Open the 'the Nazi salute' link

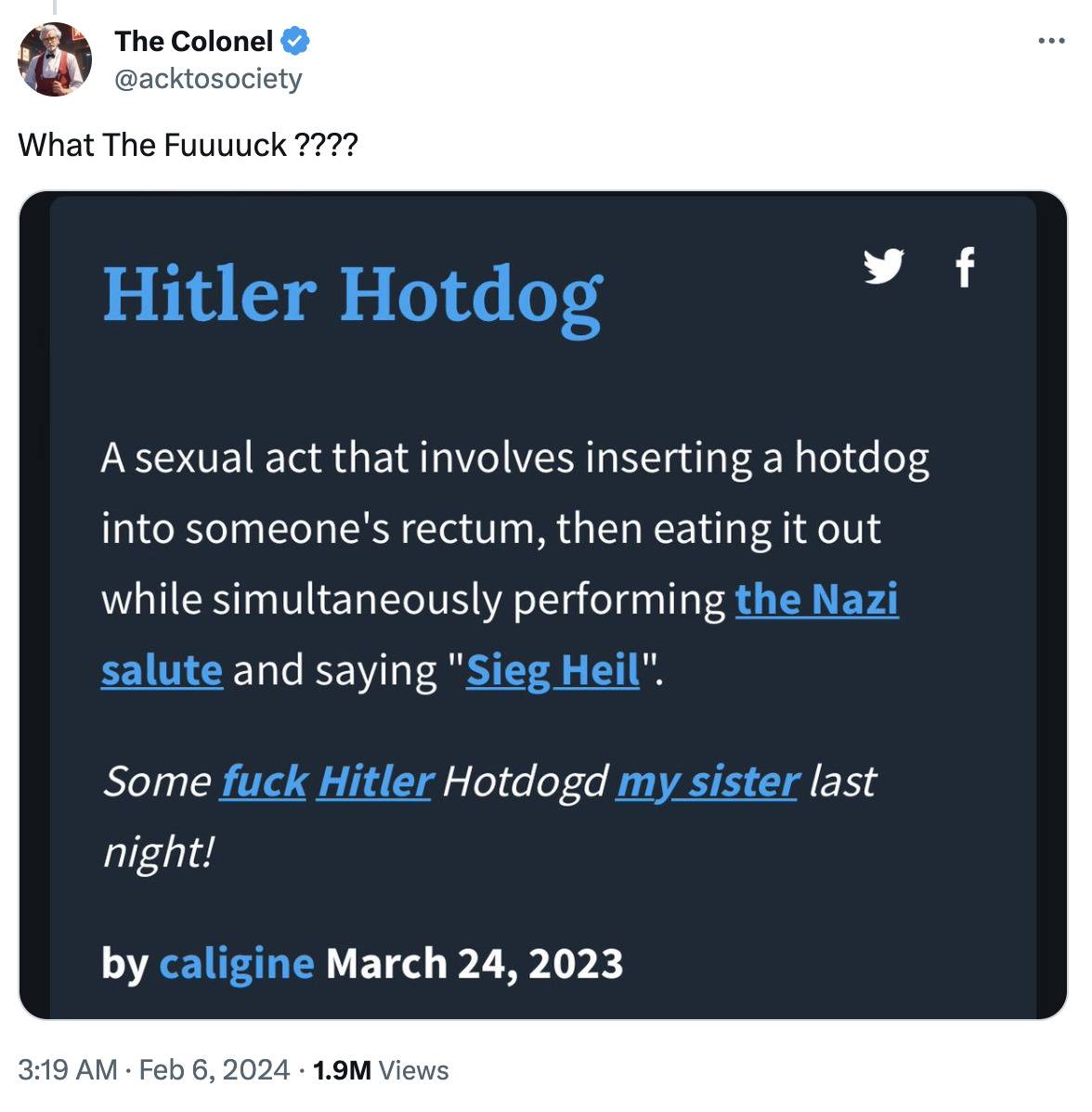point(816,600)
